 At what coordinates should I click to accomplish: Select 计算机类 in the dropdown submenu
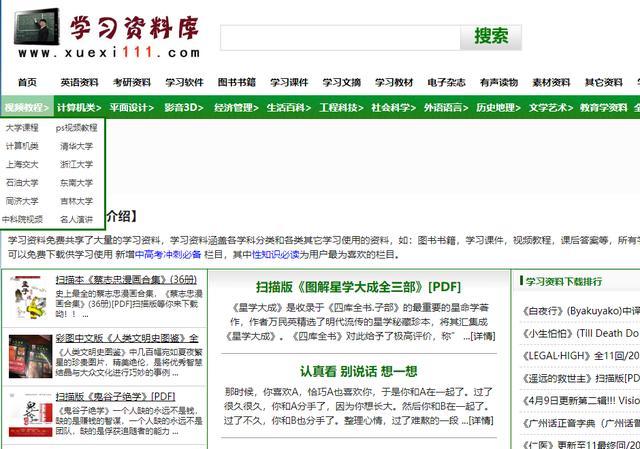tap(22, 146)
